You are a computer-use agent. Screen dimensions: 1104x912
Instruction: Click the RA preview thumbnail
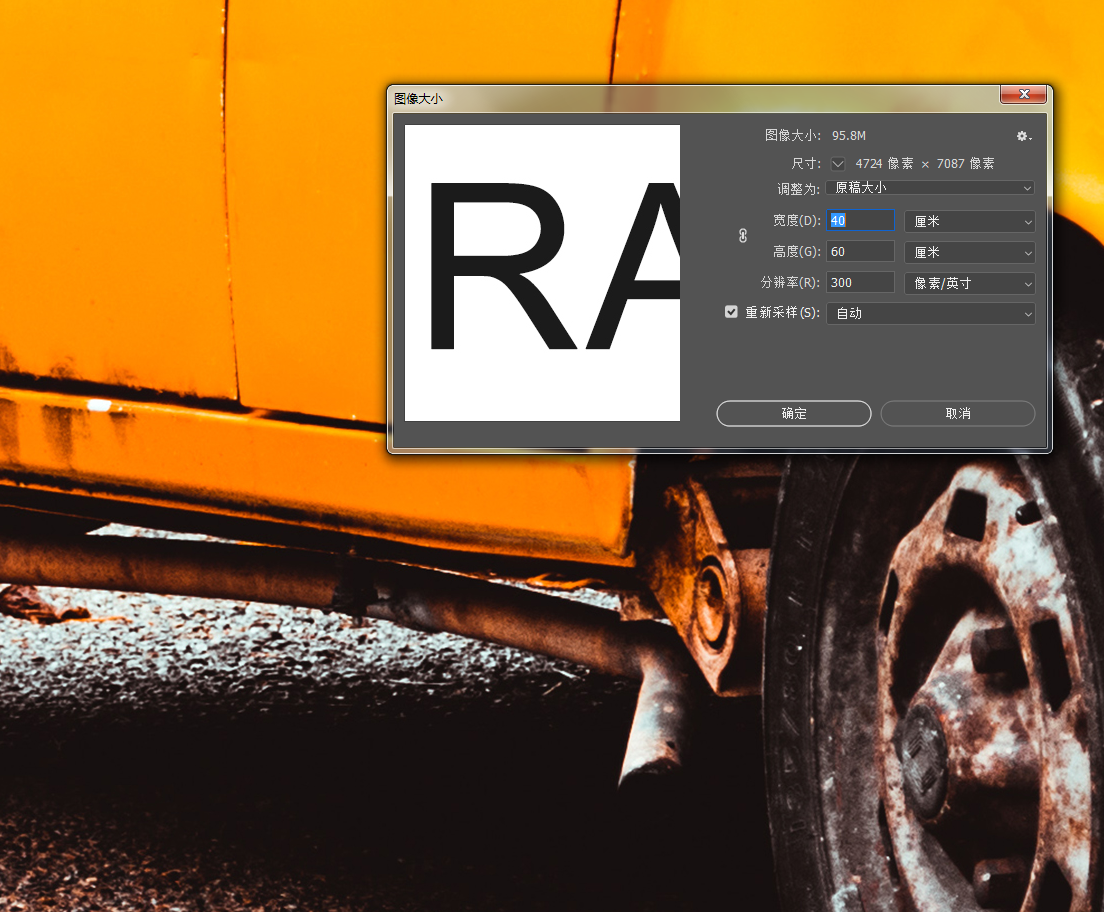pyautogui.click(x=542, y=273)
